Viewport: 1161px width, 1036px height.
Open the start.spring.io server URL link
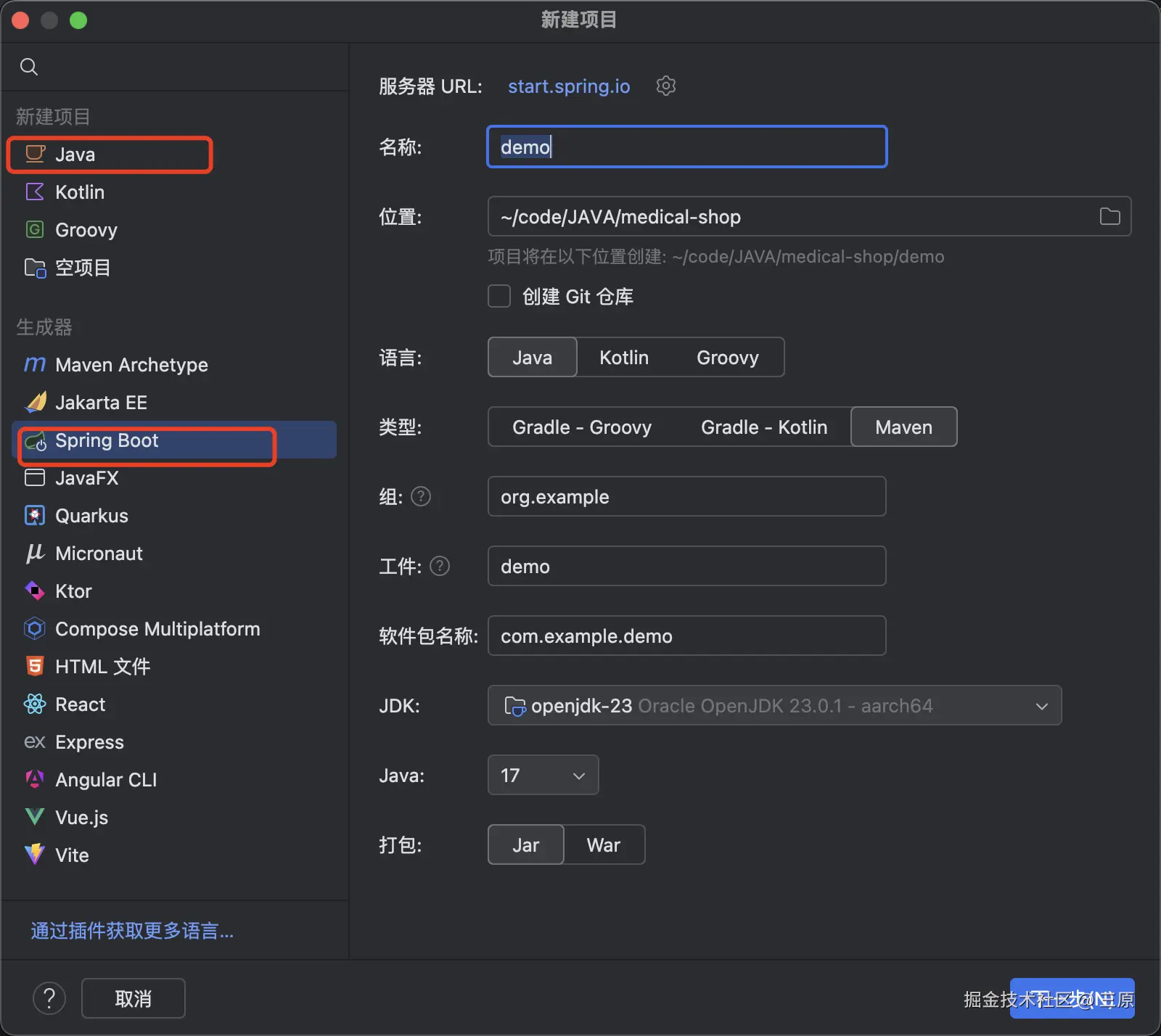tap(569, 86)
